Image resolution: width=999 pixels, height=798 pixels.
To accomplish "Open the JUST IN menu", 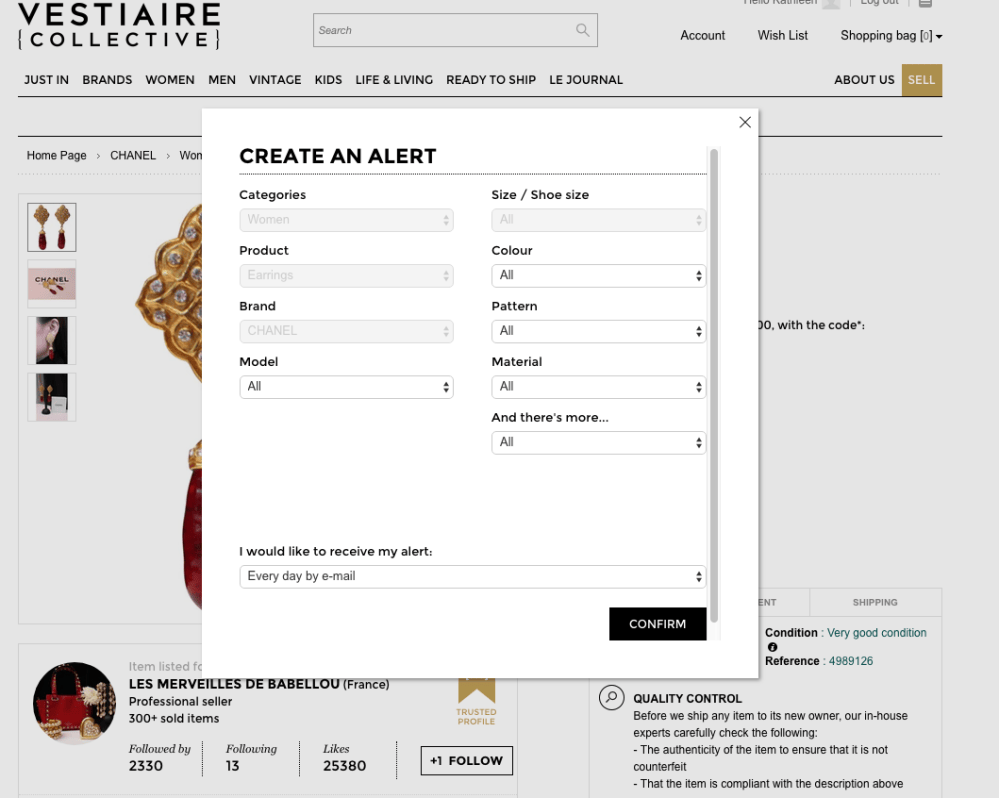I will coord(47,80).
